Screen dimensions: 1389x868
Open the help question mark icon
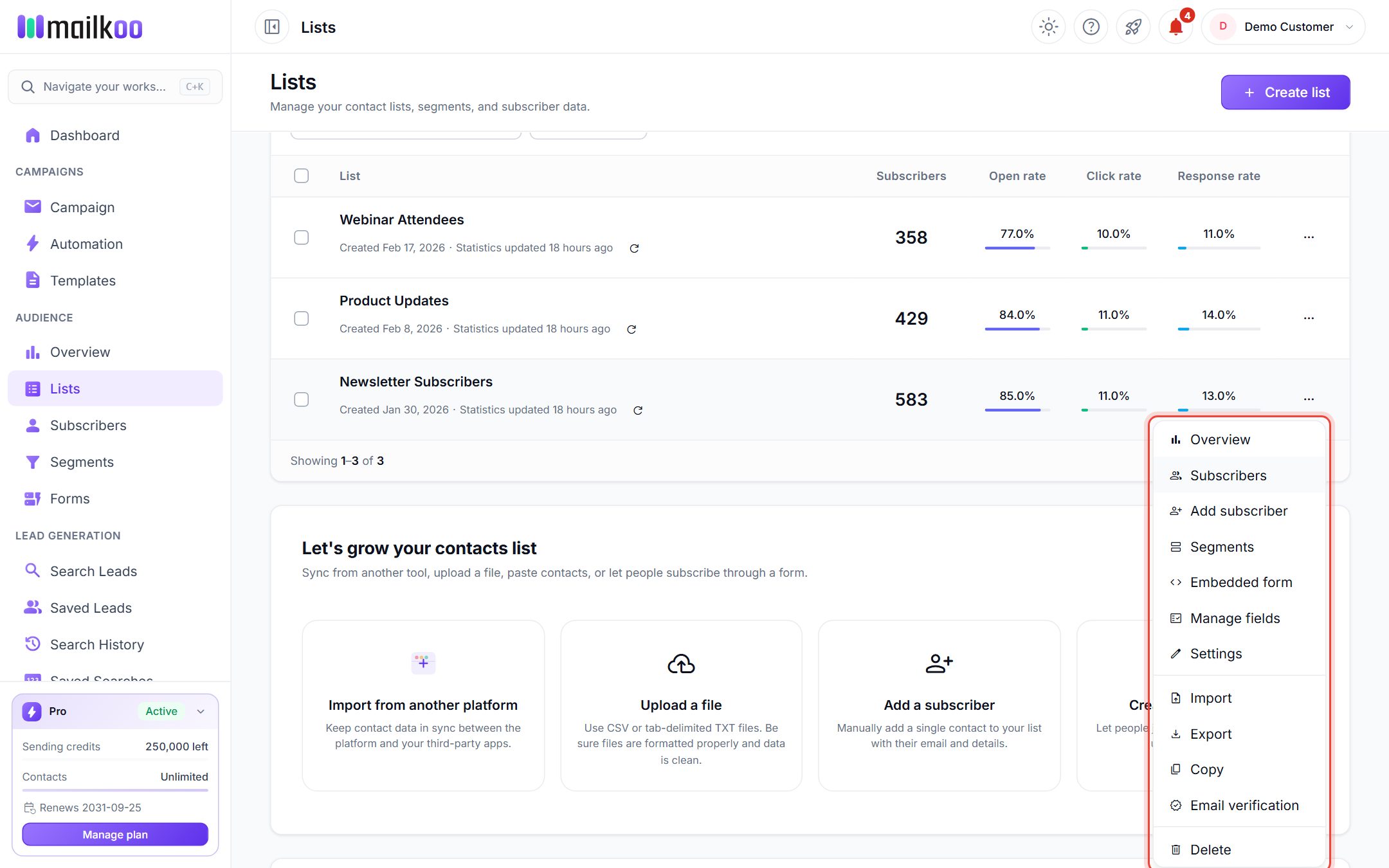(1091, 27)
